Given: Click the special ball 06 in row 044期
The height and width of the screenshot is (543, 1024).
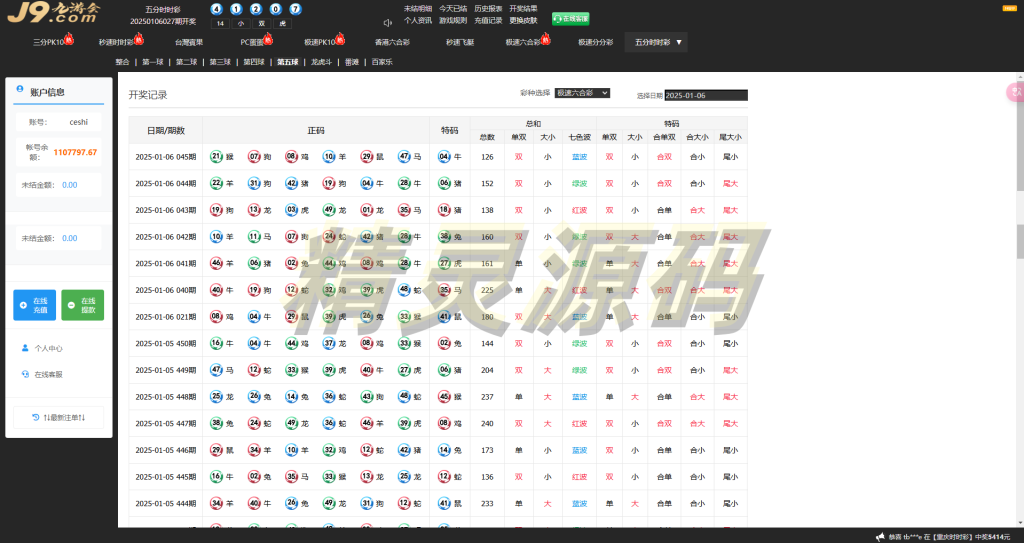Looking at the screenshot, I should click(x=444, y=184).
